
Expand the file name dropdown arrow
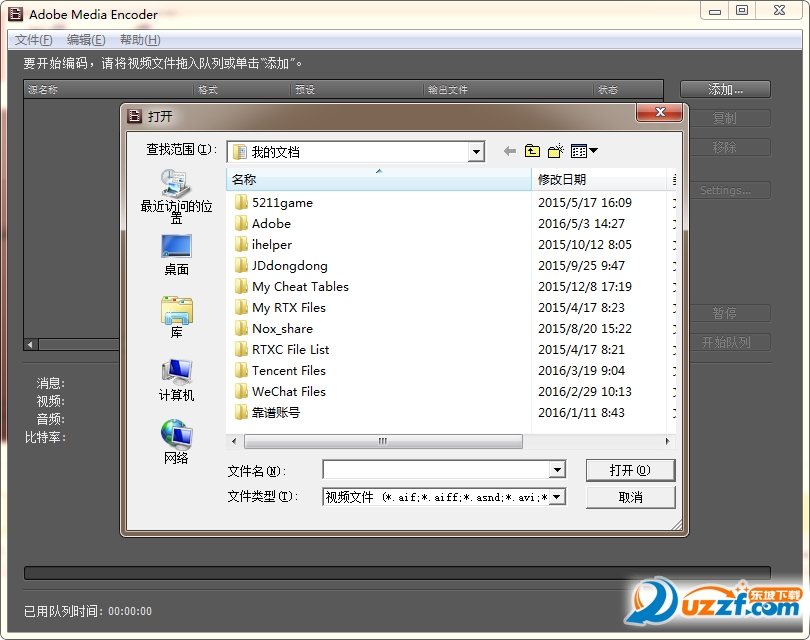[557, 470]
